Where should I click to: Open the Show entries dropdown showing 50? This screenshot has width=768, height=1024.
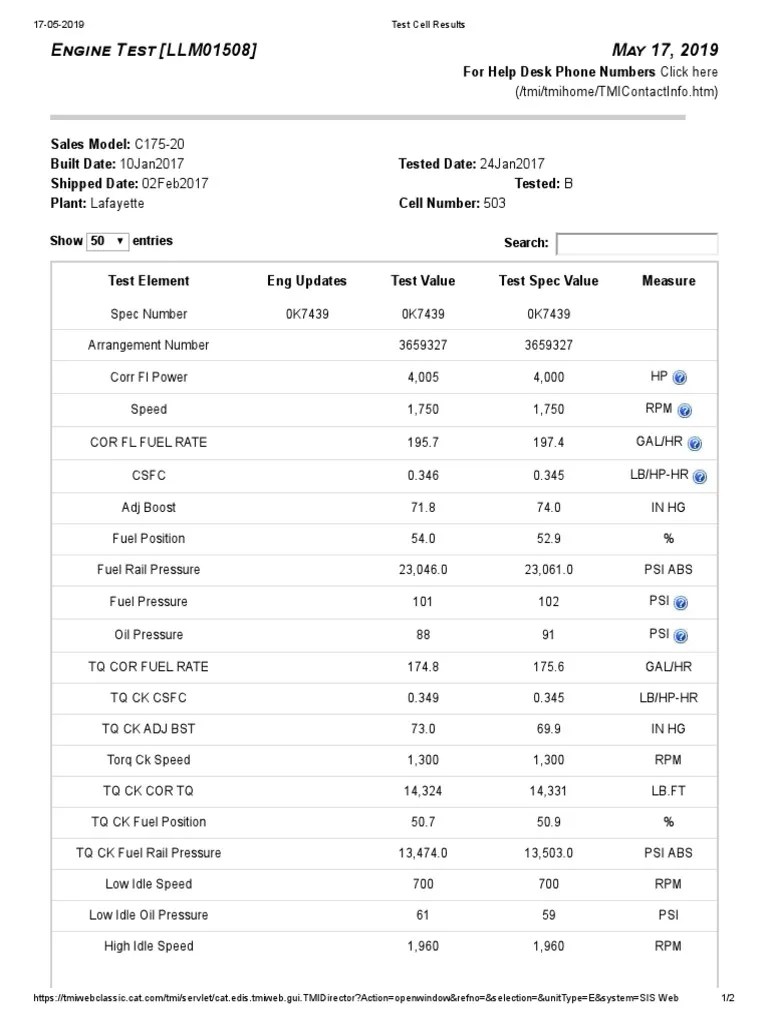106,241
